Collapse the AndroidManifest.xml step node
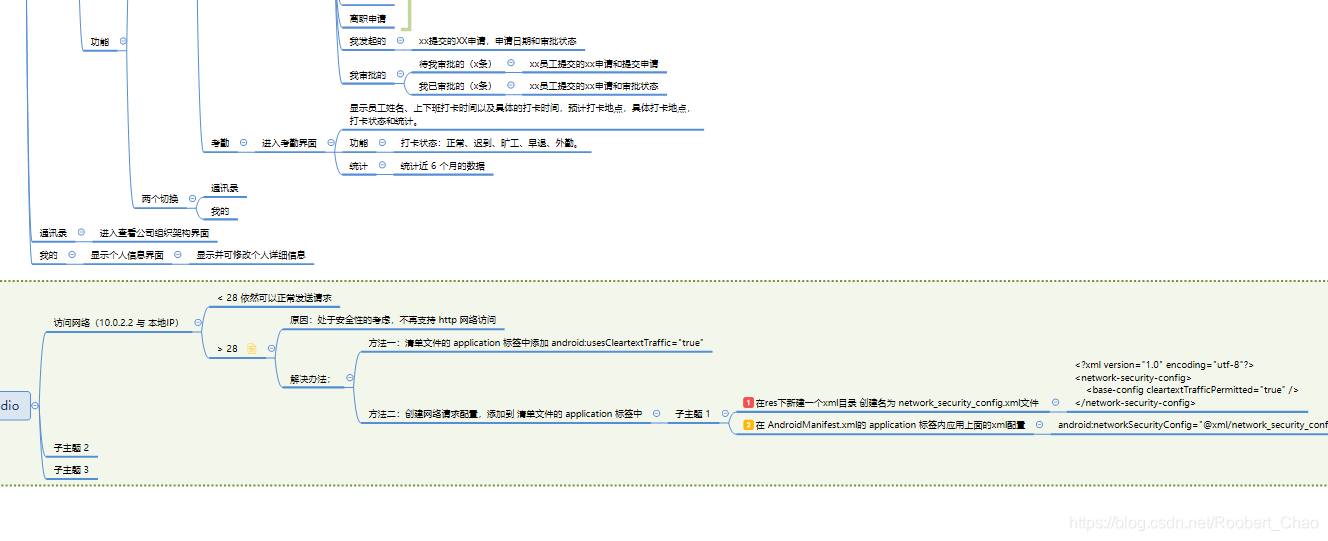This screenshot has width=1328, height=541. click(1038, 425)
